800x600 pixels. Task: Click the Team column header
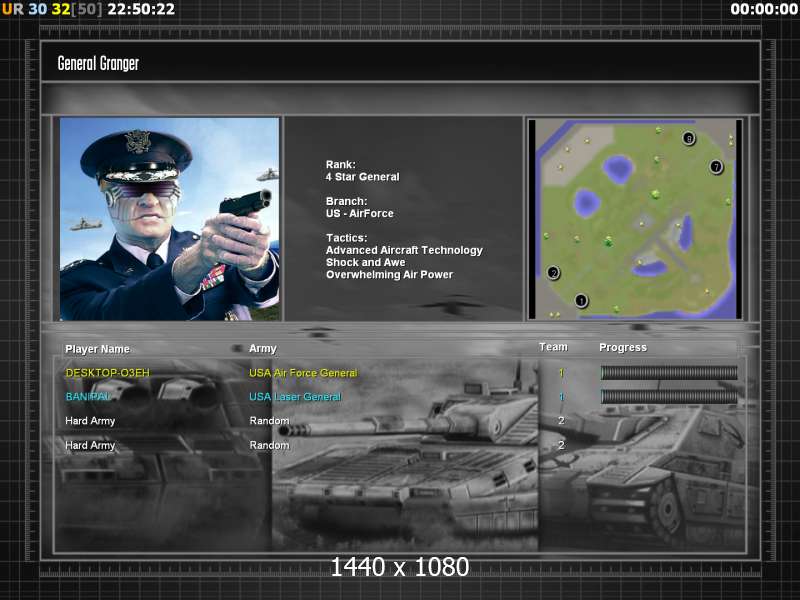pyautogui.click(x=554, y=347)
